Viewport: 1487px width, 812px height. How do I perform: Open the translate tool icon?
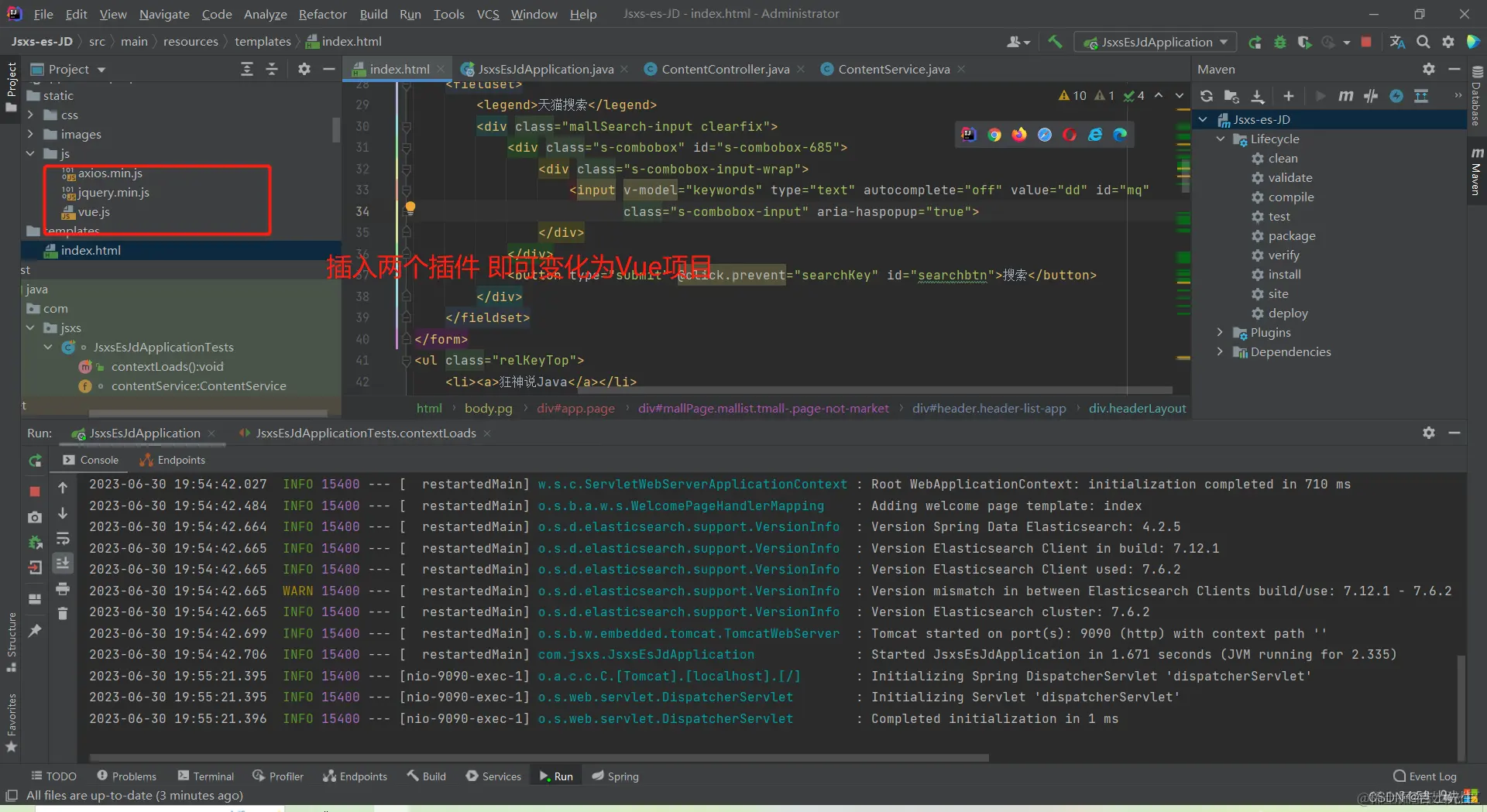[x=1398, y=42]
